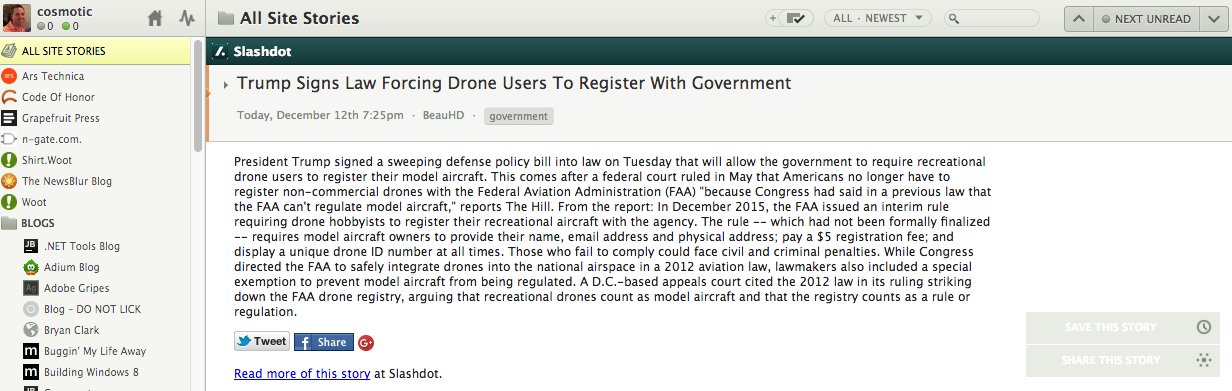This screenshot has width=1232, height=391.
Task: Go to previous story with up chevron
Action: click(1078, 18)
